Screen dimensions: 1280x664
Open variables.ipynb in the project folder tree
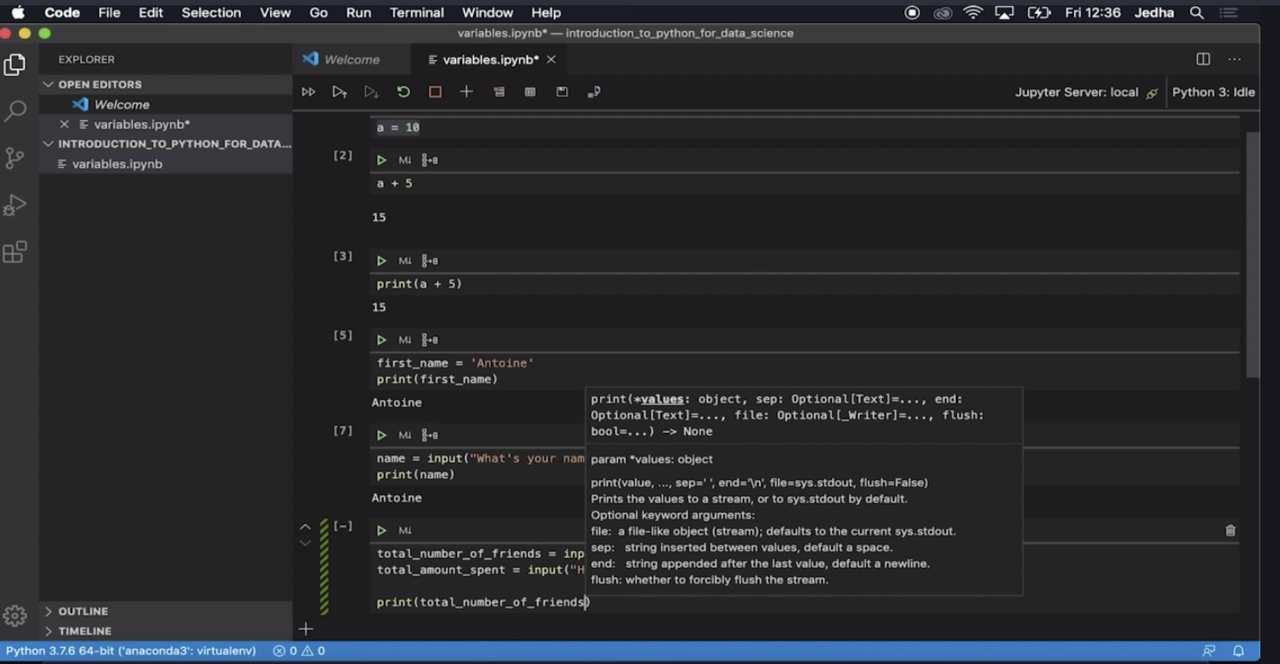click(x=116, y=164)
